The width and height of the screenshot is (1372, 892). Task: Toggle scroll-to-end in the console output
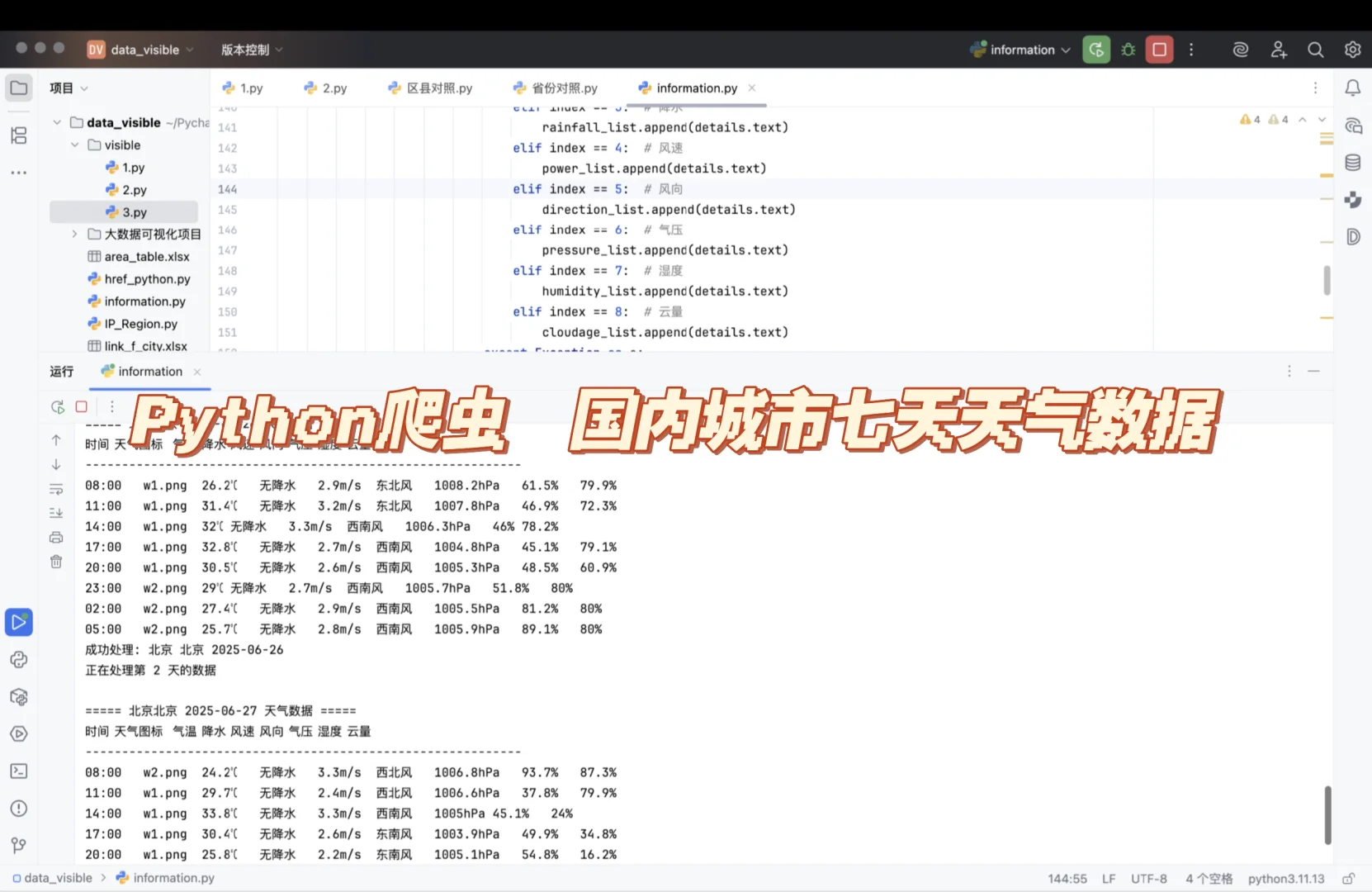[x=56, y=513]
